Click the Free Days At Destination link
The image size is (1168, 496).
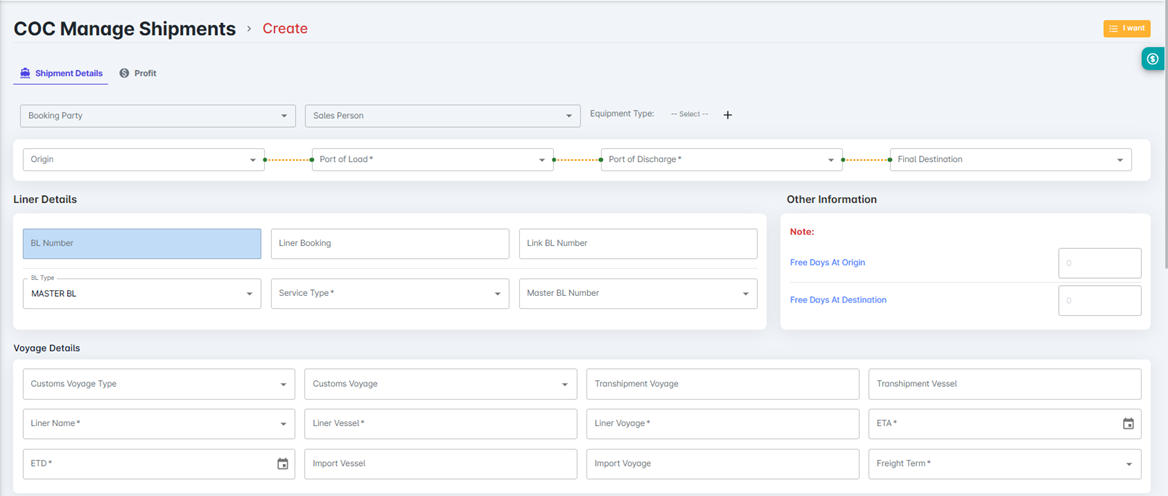[x=838, y=300]
